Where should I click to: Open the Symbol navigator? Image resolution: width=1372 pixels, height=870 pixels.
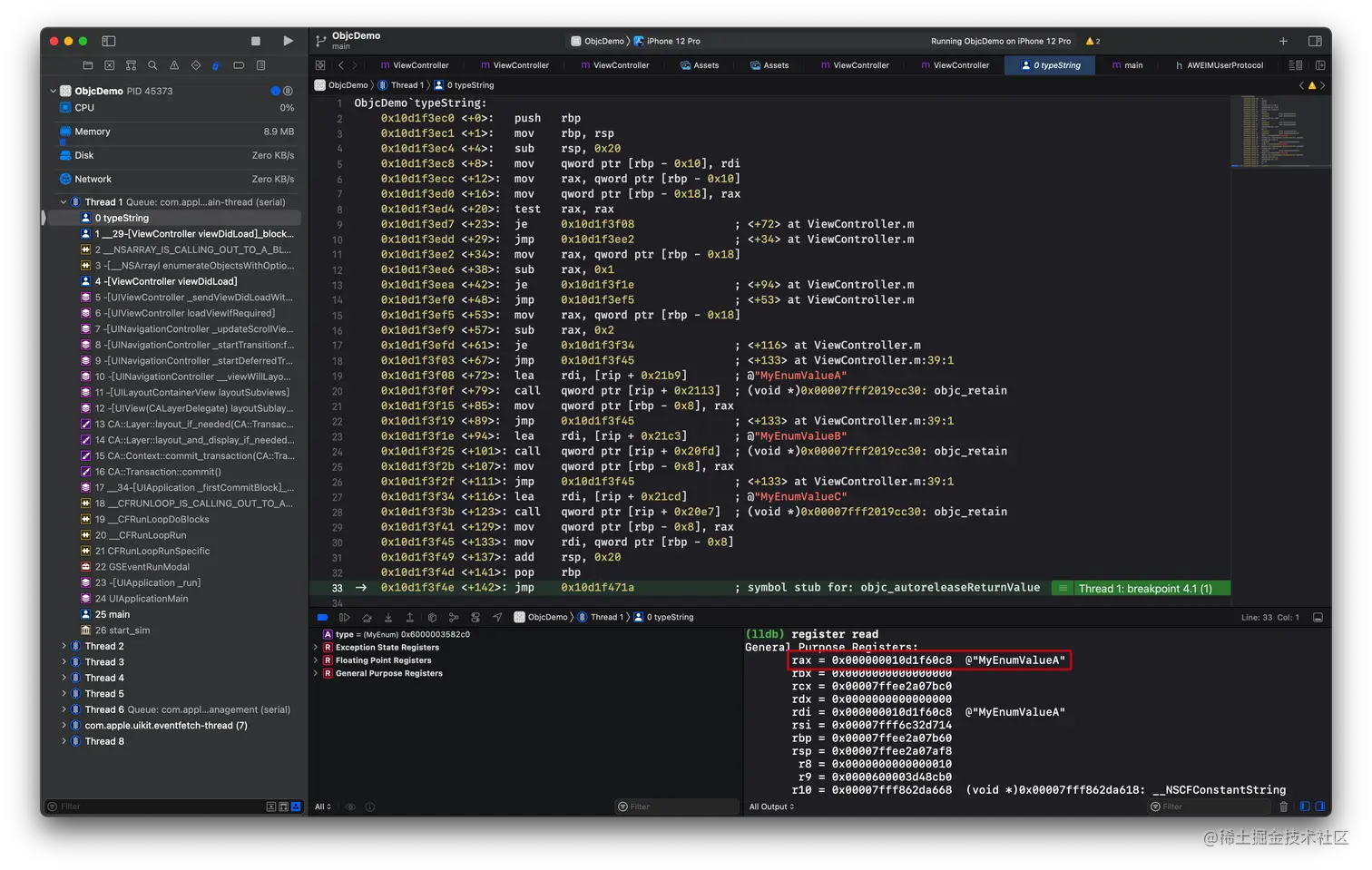click(132, 65)
